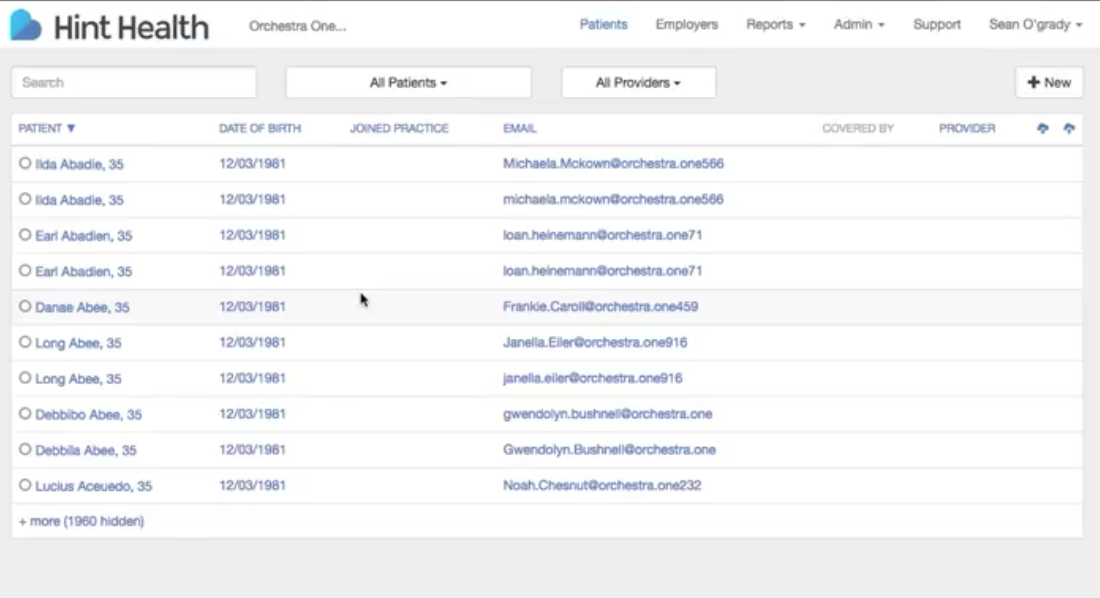Image resolution: width=1100 pixels, height=598 pixels.
Task: Click the cloud download icon in table header
Action: [x=1042, y=128]
